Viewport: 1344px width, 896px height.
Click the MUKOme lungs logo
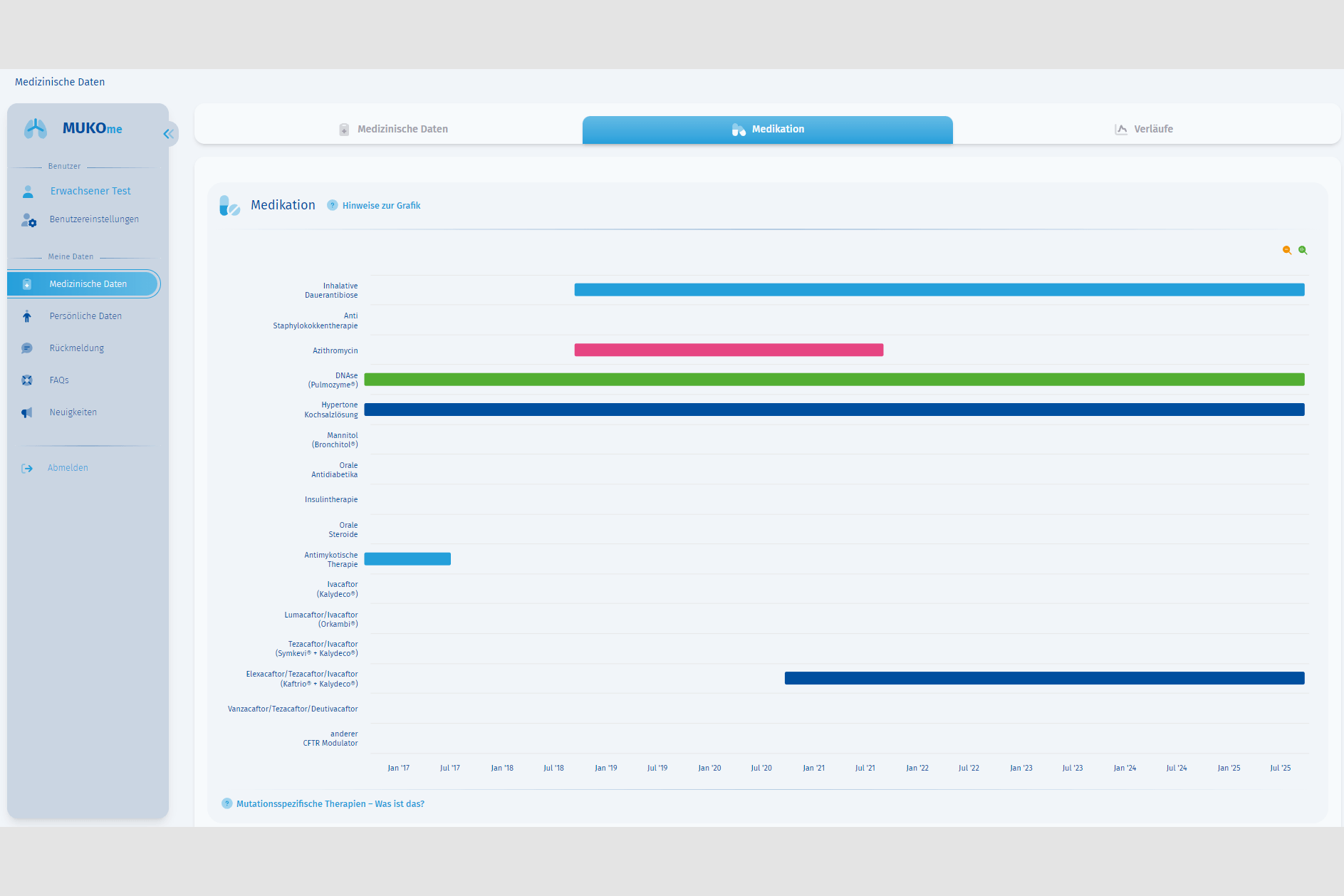click(36, 129)
